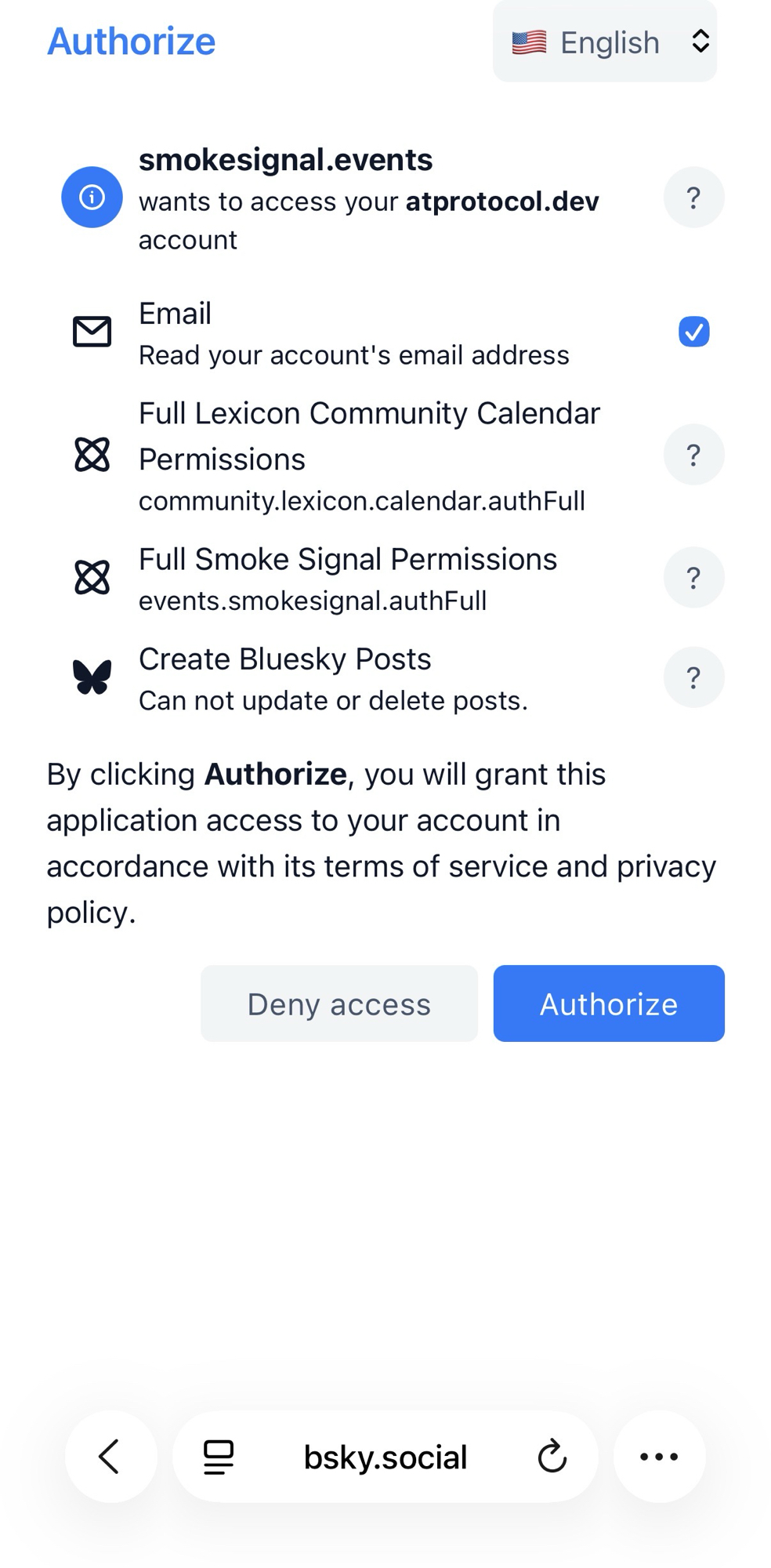
Task: Show help for Full Smoke Signal Permissions
Action: [x=693, y=578]
